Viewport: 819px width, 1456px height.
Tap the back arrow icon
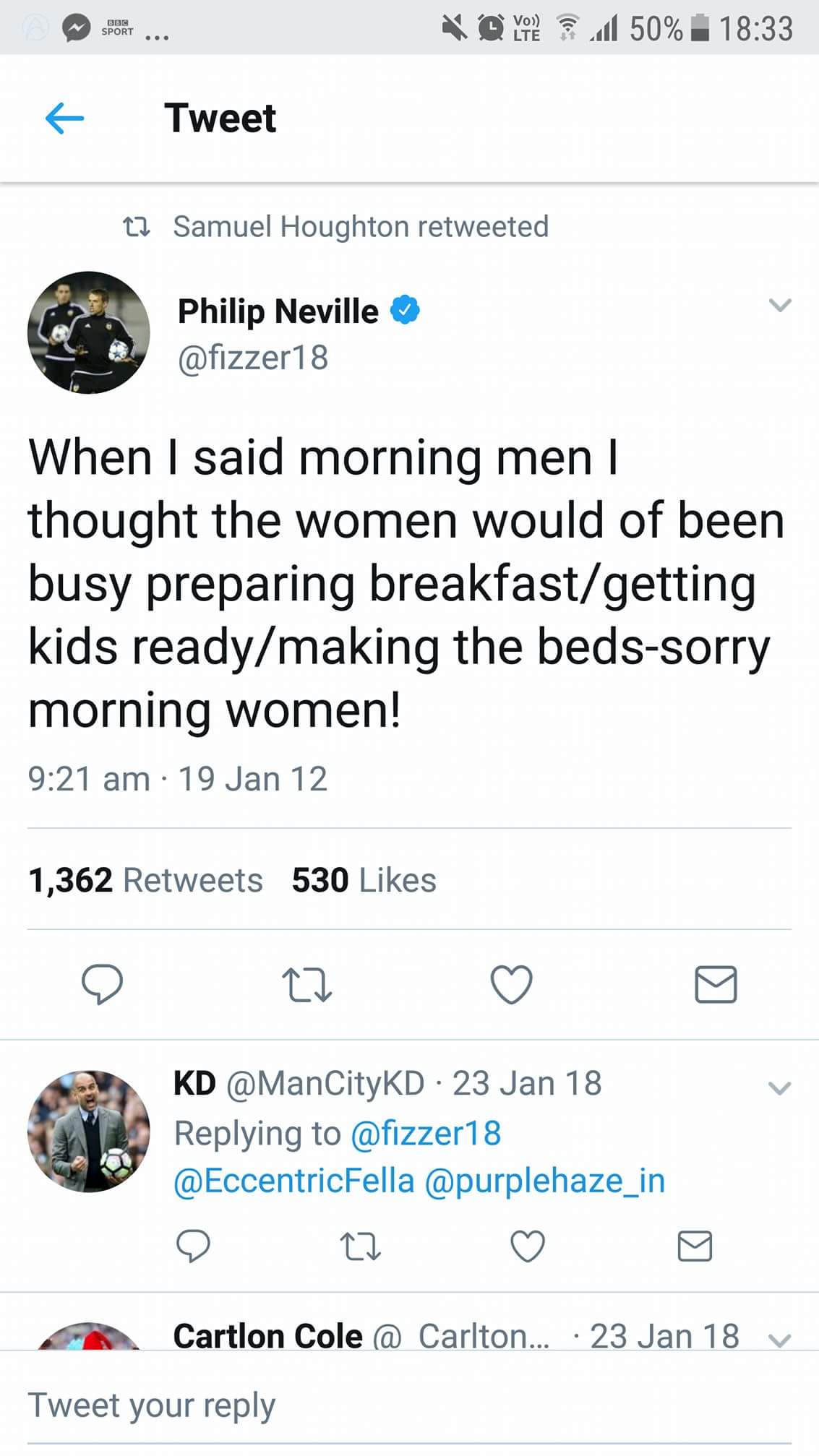point(64,119)
